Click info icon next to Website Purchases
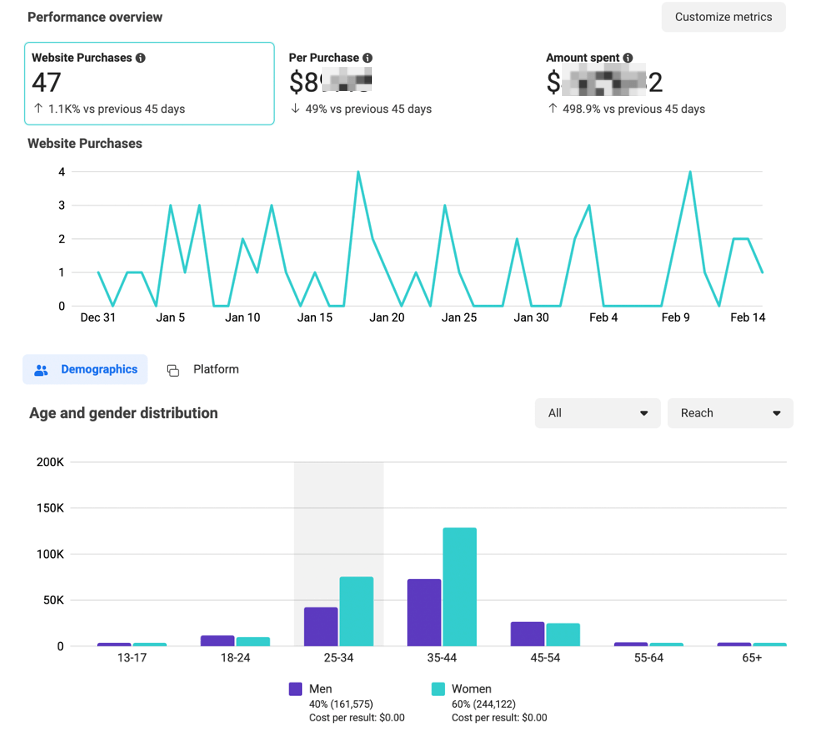 coord(141,58)
